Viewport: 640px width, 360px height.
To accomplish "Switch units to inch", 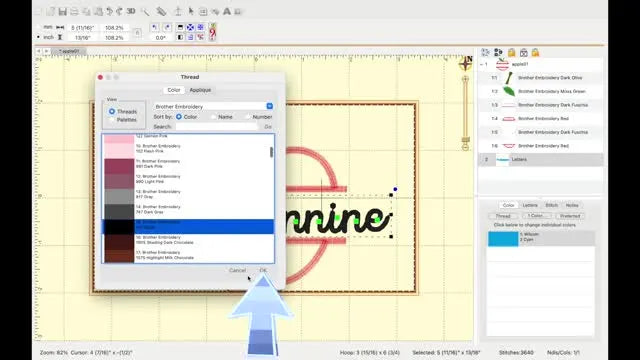I will point(38,37).
